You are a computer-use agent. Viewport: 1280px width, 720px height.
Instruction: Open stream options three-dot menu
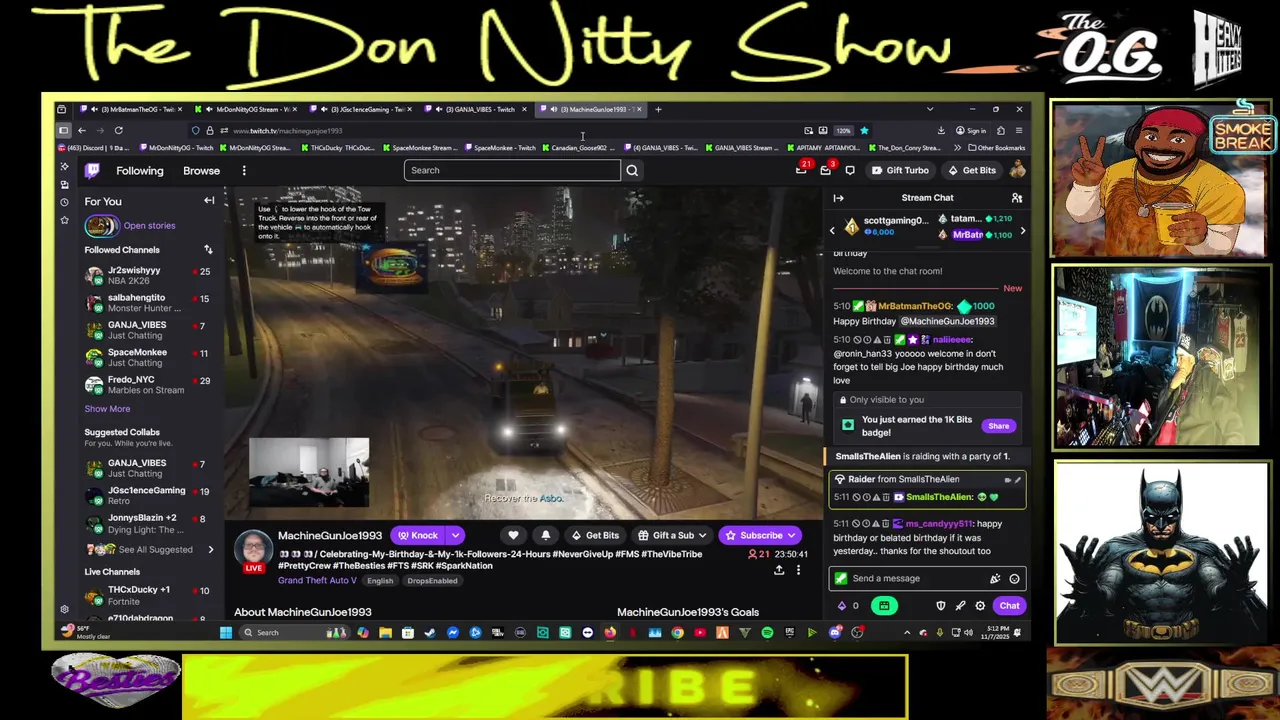coord(798,570)
